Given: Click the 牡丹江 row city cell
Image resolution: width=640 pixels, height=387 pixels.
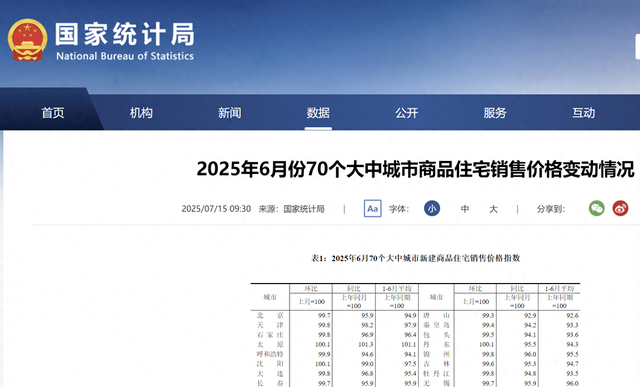Looking at the screenshot, I should 436,374.
